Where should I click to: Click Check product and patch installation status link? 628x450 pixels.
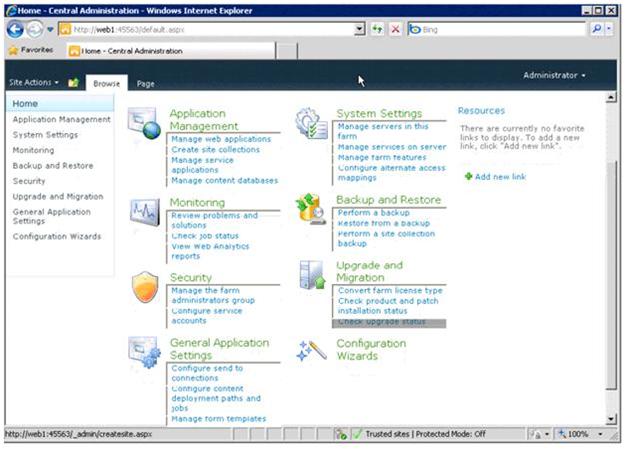pos(388,306)
